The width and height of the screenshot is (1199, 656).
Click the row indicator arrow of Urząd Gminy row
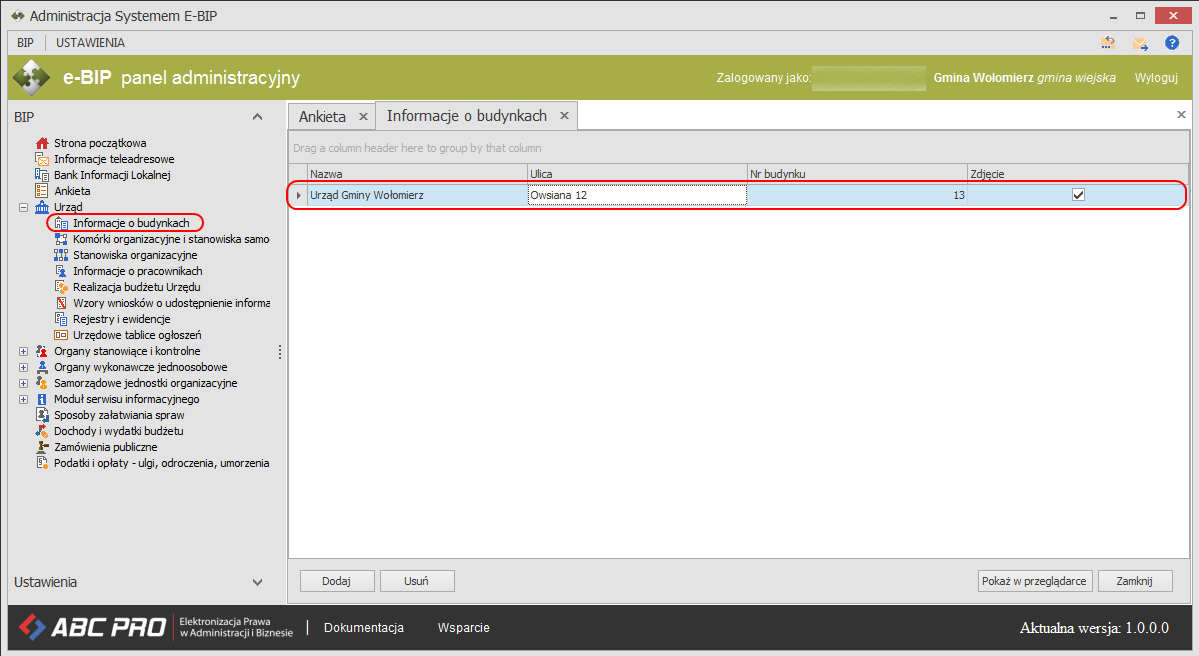[298, 195]
